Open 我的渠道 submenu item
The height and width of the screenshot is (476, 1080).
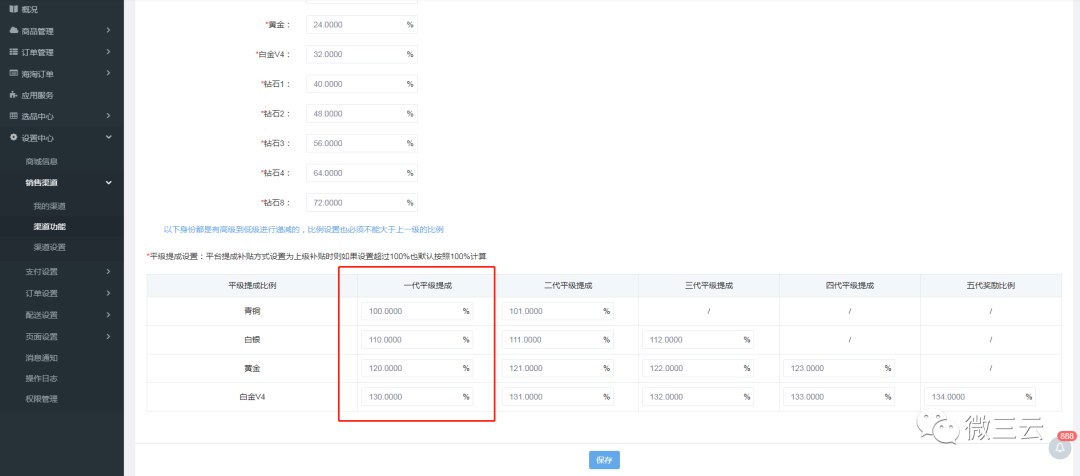(50, 206)
